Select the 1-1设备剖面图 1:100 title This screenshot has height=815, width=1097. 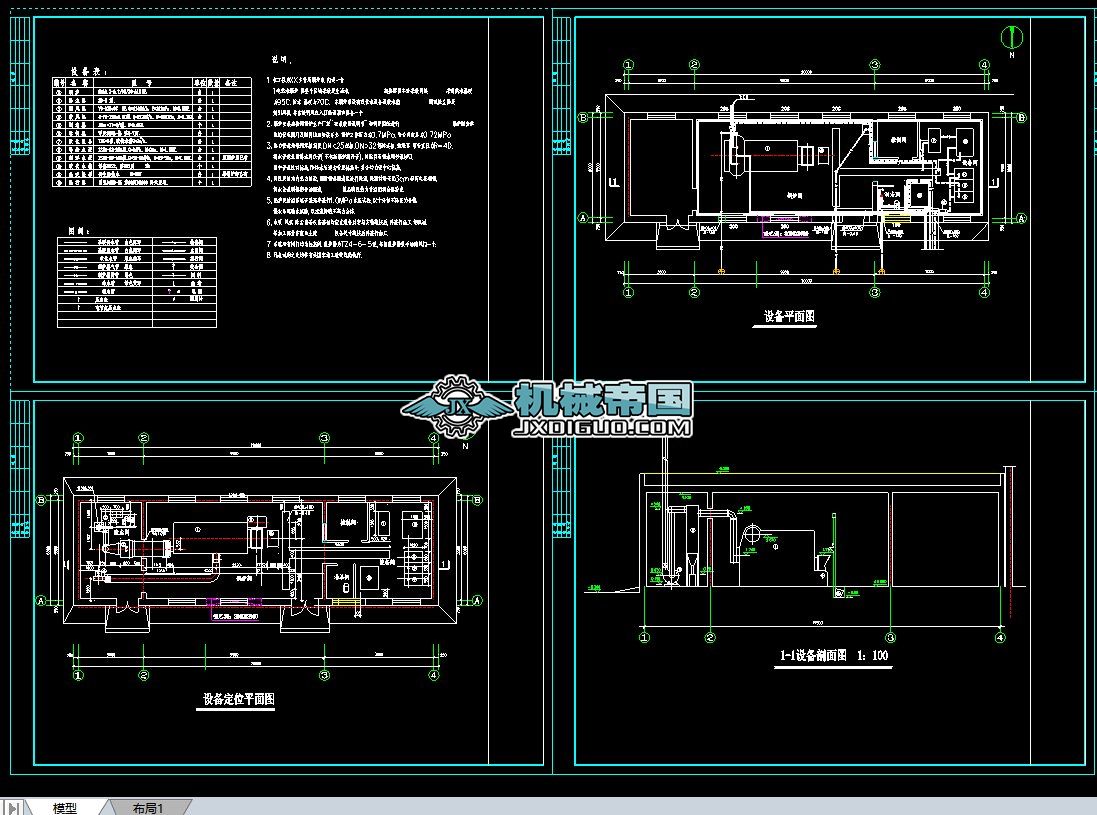point(833,655)
